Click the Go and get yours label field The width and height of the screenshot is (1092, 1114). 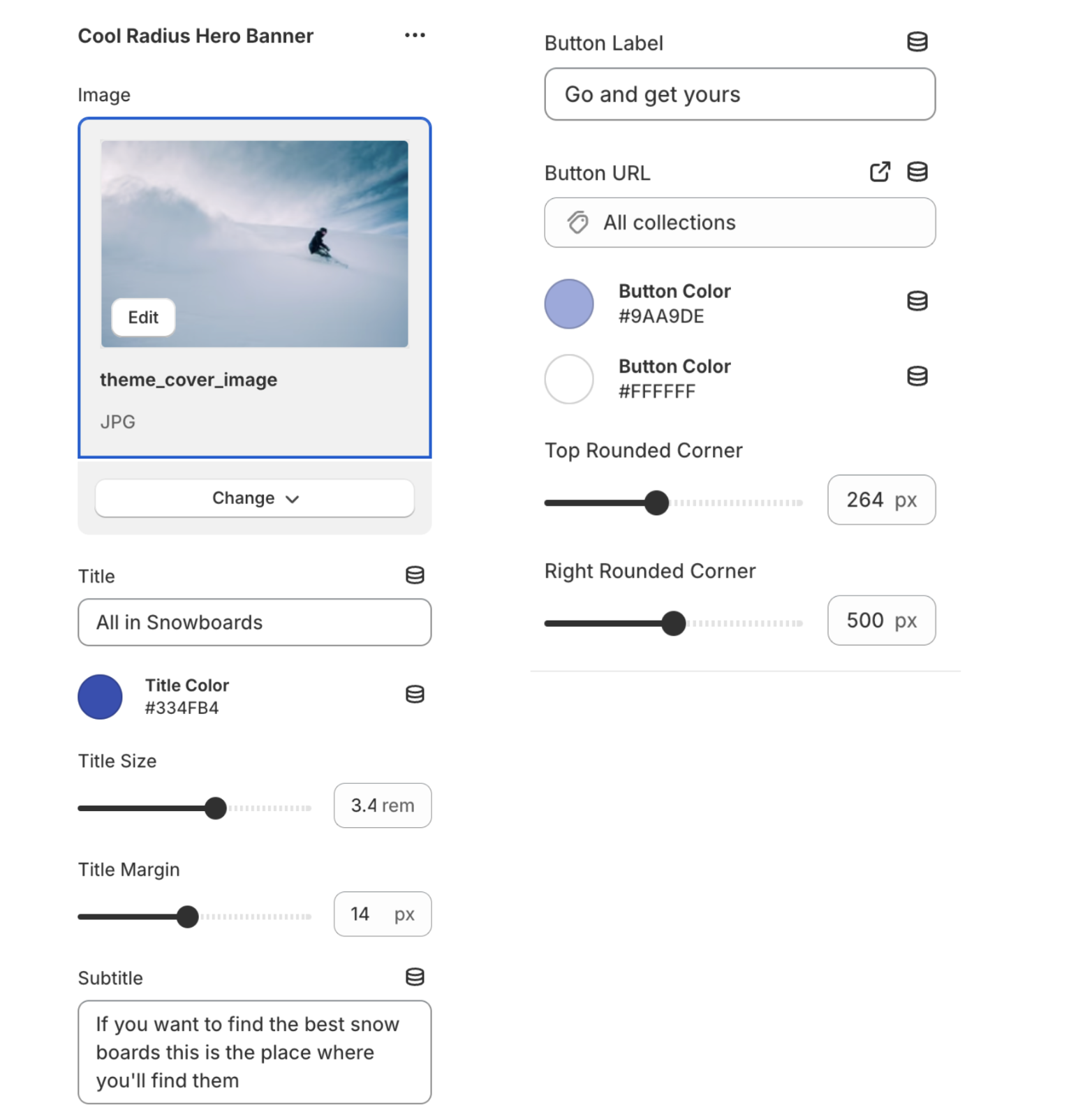[739, 94]
